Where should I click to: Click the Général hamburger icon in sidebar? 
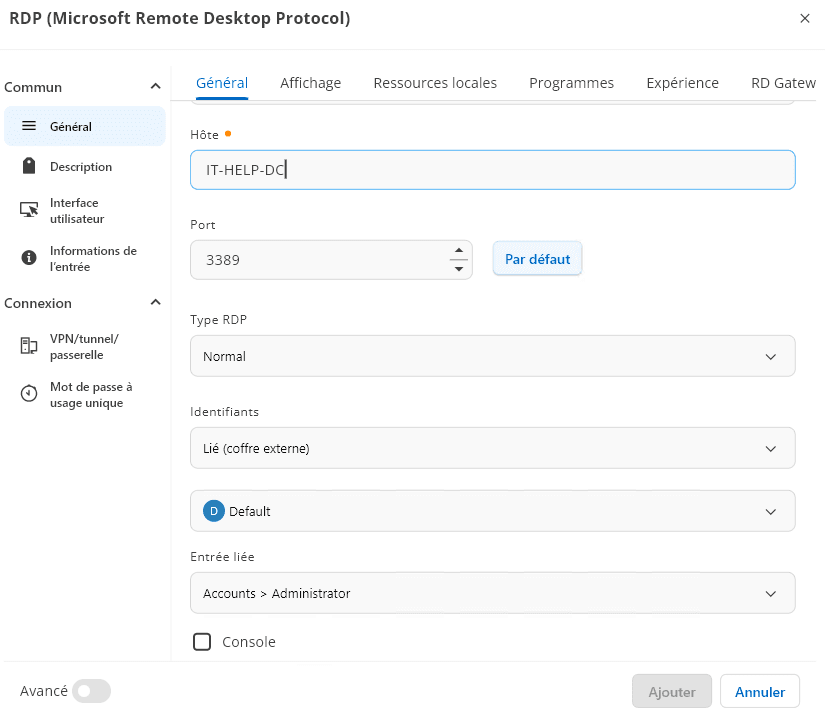29,126
